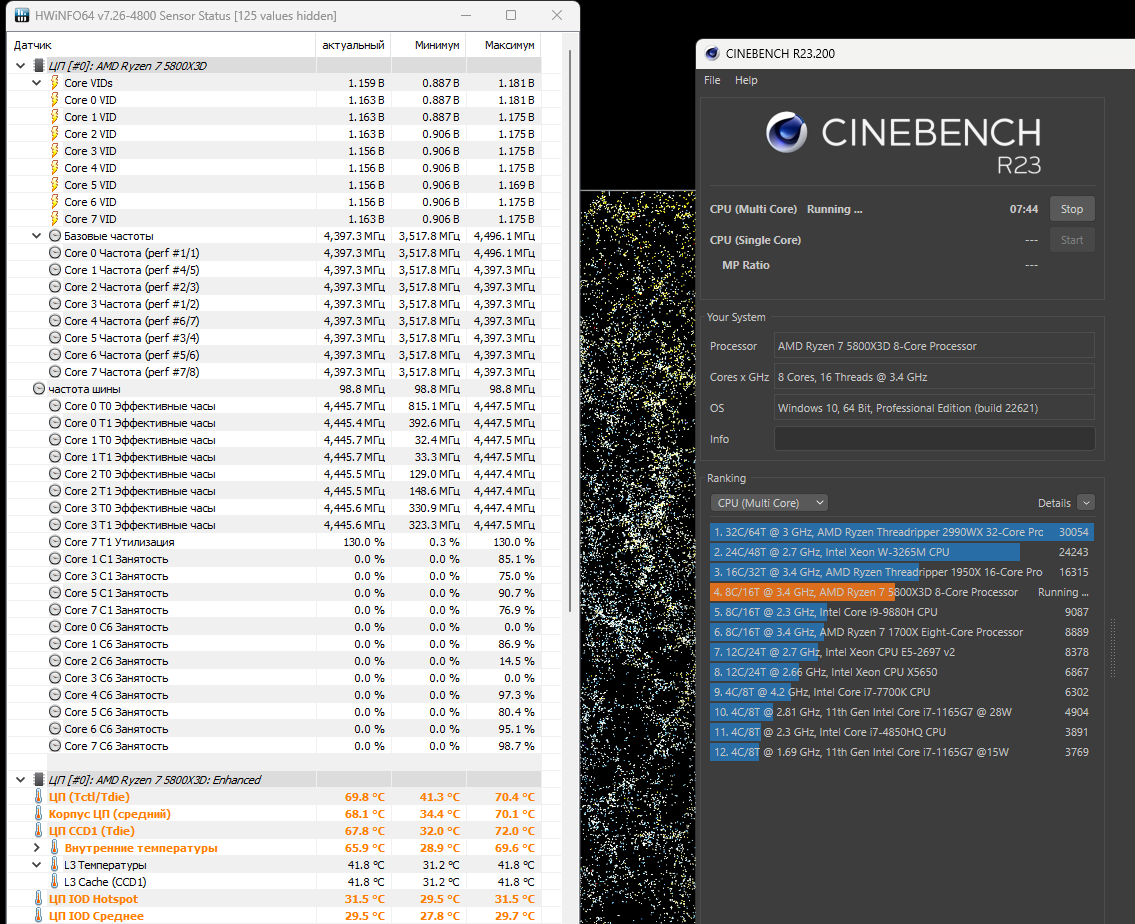Click the lightning icon beside Core 3 VID
Viewport: 1135px width, 924px height.
[x=54, y=151]
